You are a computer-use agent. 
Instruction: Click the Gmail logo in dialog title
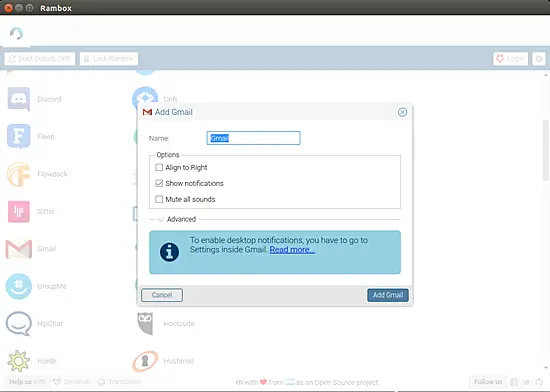coord(147,112)
